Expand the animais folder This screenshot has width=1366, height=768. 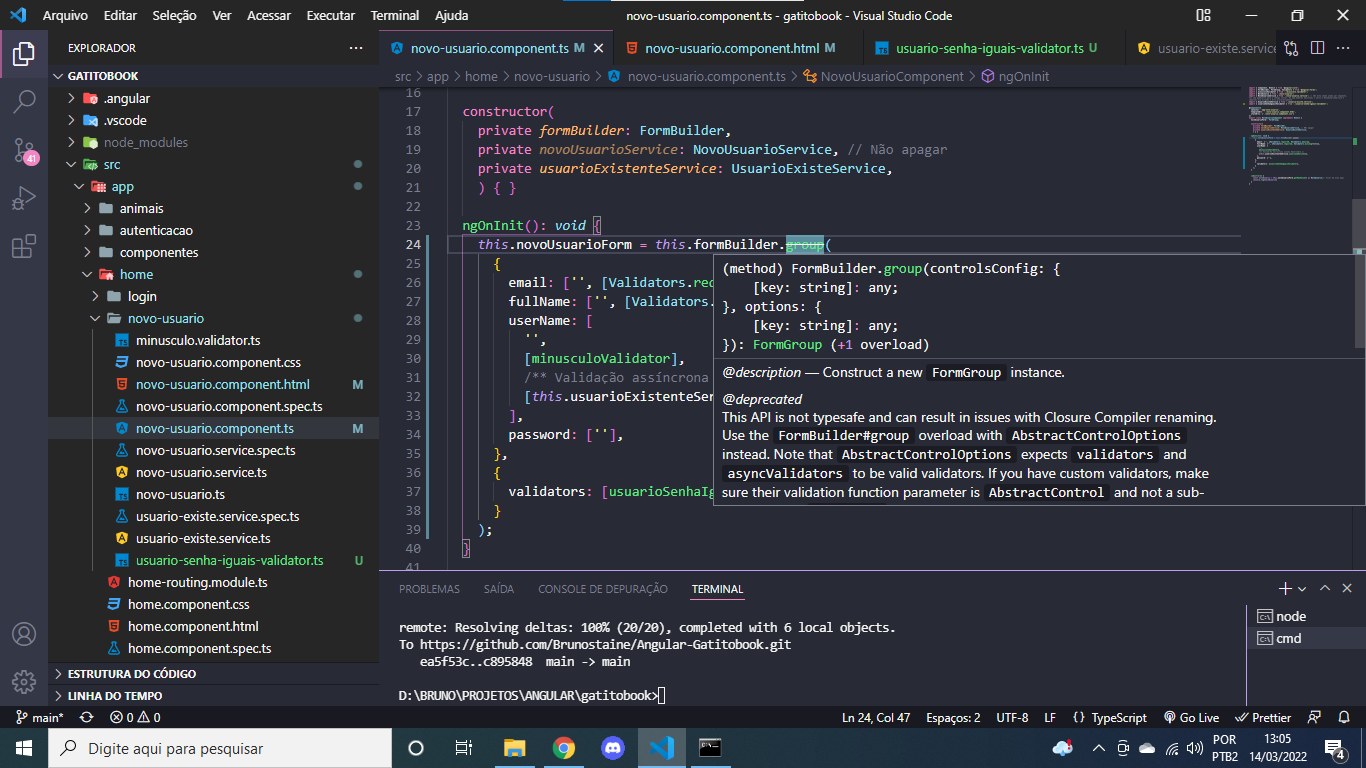pos(213,208)
